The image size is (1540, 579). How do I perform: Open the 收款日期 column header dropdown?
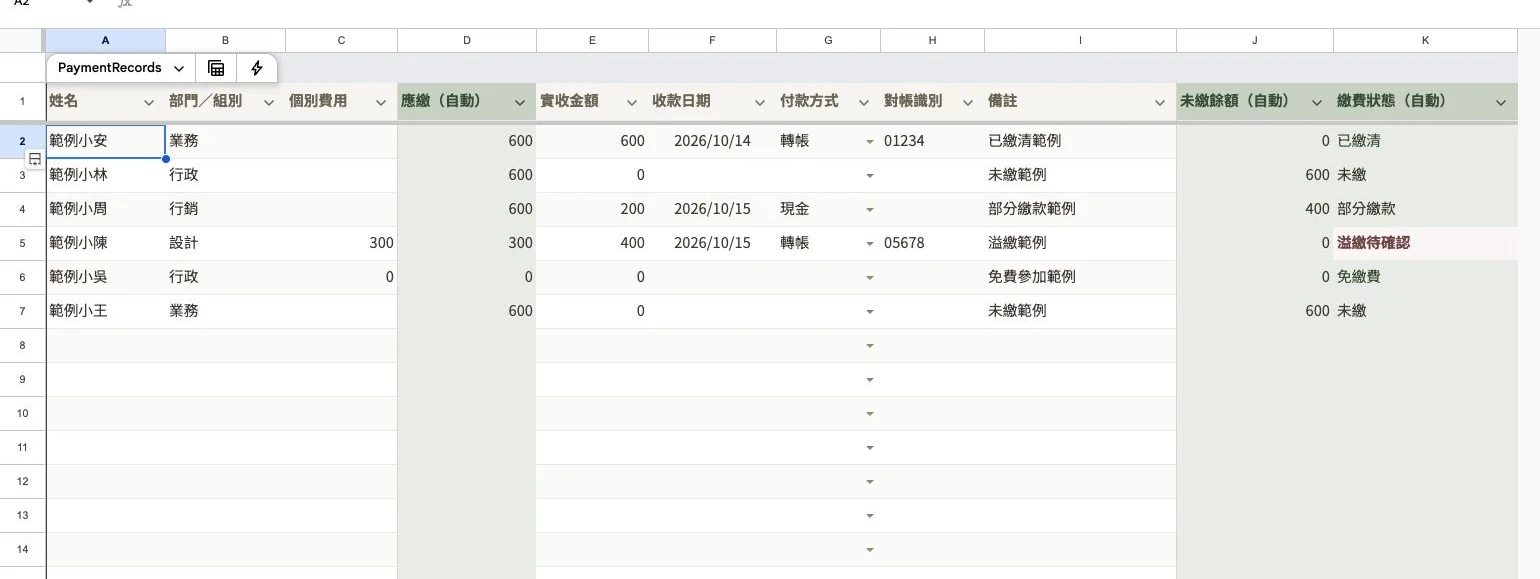tap(760, 102)
